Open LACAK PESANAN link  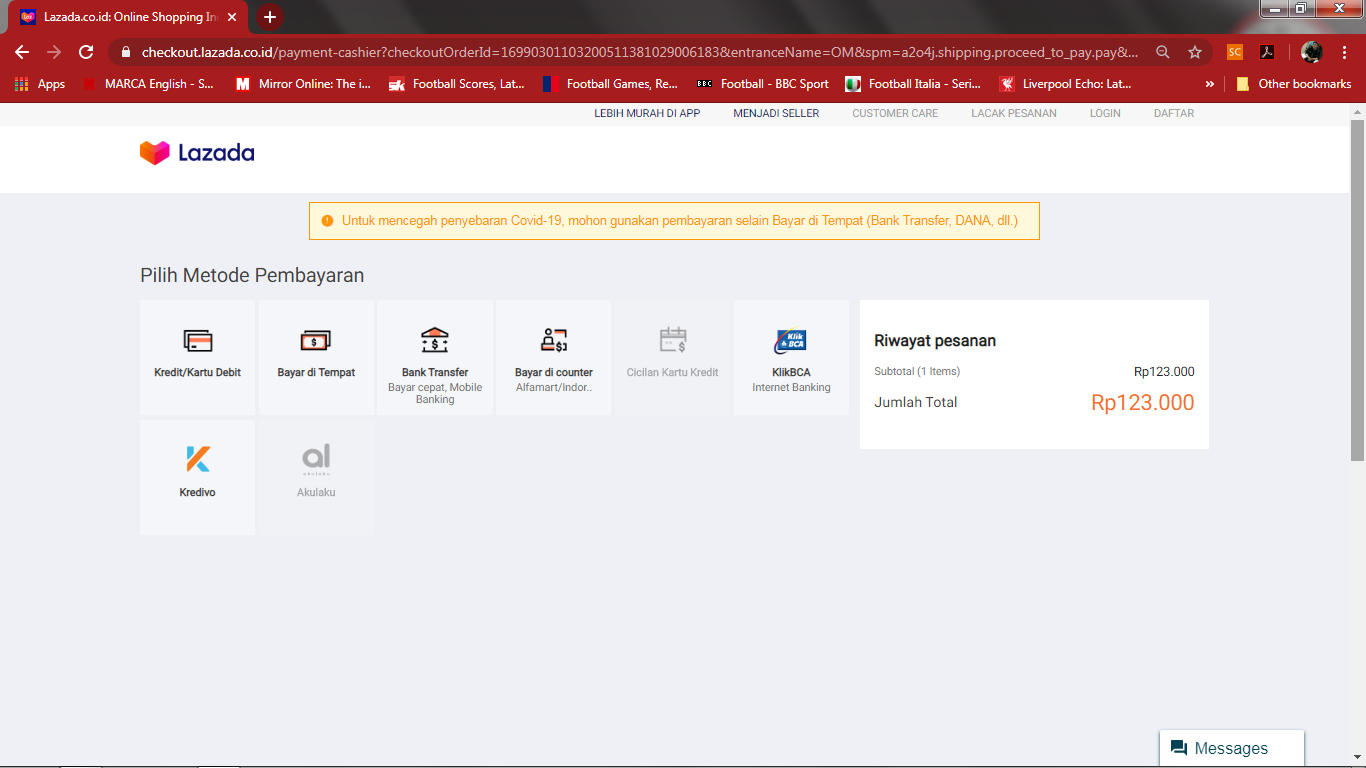coord(1014,113)
